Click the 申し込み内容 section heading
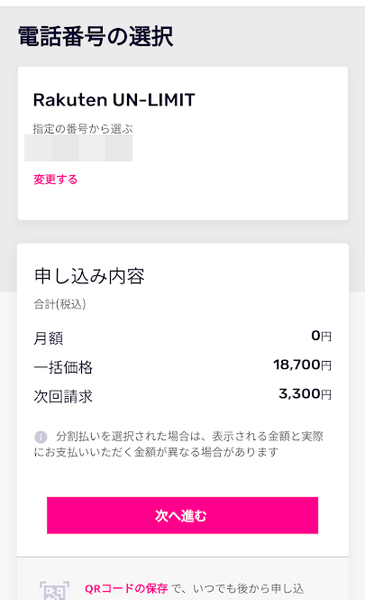 coord(89,276)
